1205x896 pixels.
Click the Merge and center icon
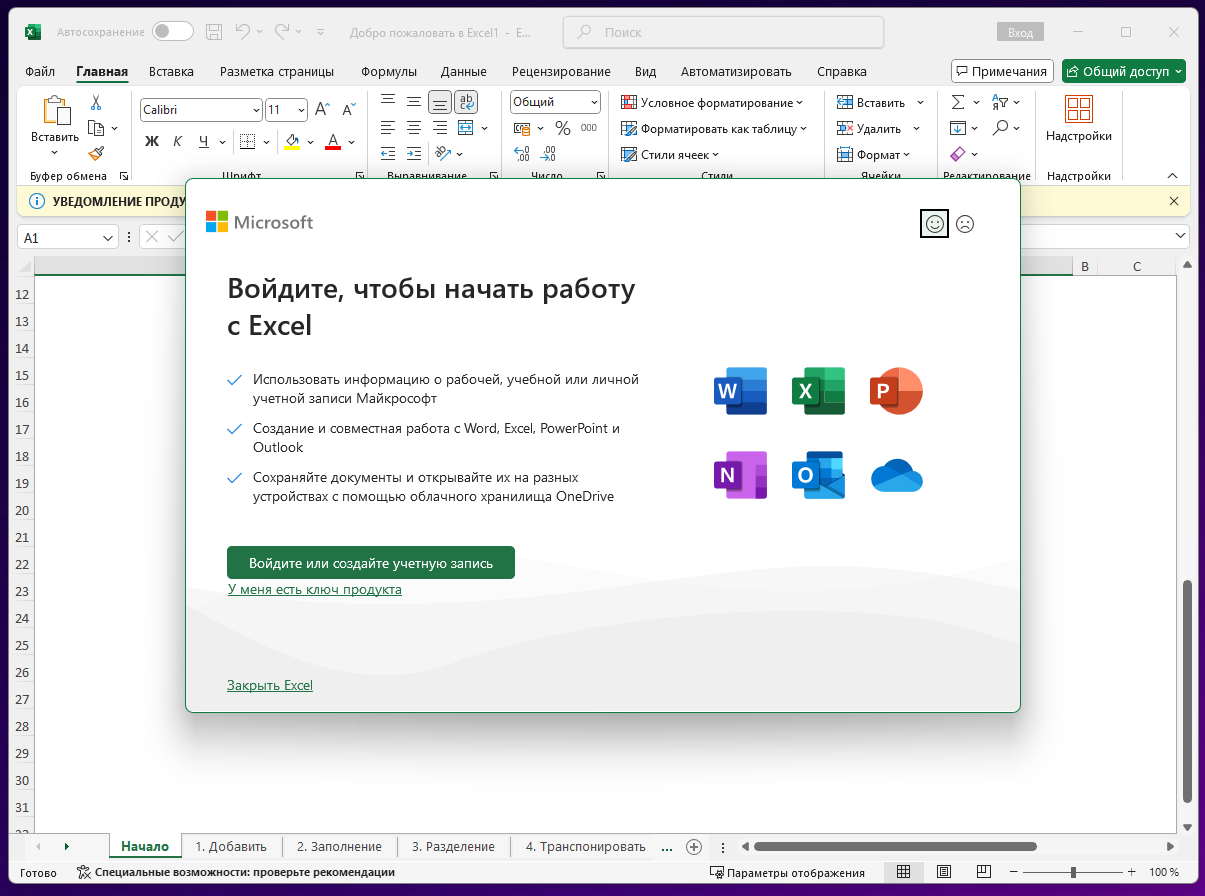click(x=465, y=128)
